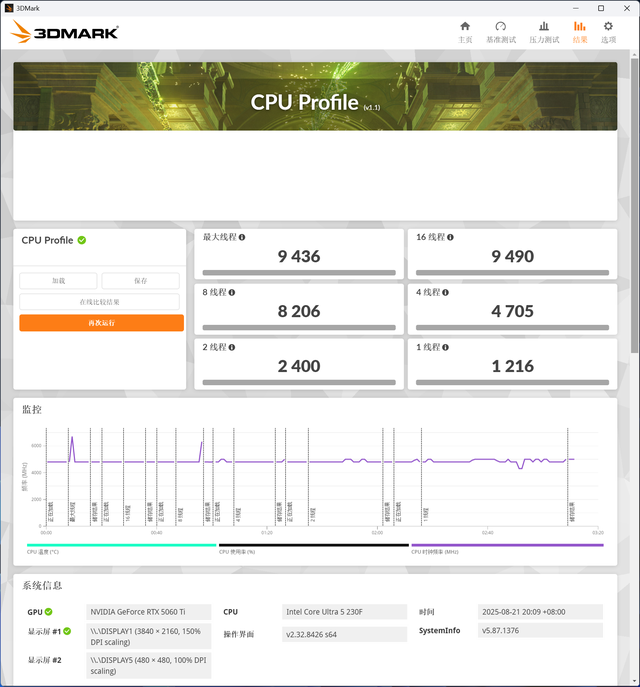Toggle the CPU clock frequency (CPU 时钟频率) legend
The height and width of the screenshot is (687, 640).
[x=507, y=545]
